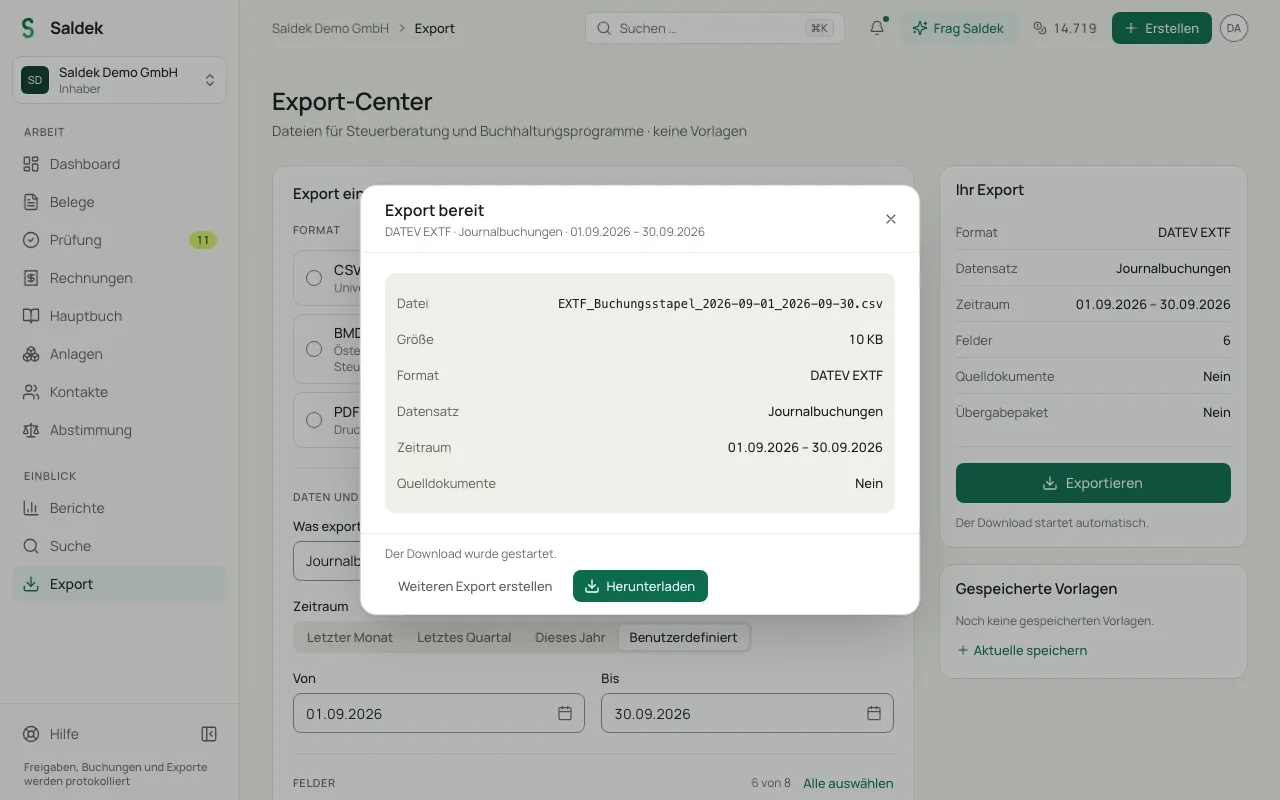Select Export in the sidebar

pos(120,584)
